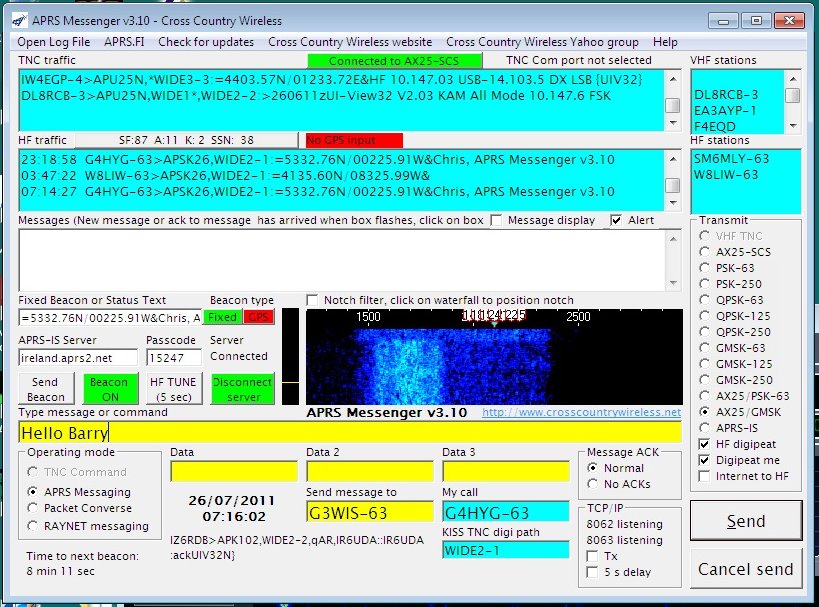Uncheck the HF digipeat option
819x607 pixels.
pyautogui.click(x=706, y=444)
